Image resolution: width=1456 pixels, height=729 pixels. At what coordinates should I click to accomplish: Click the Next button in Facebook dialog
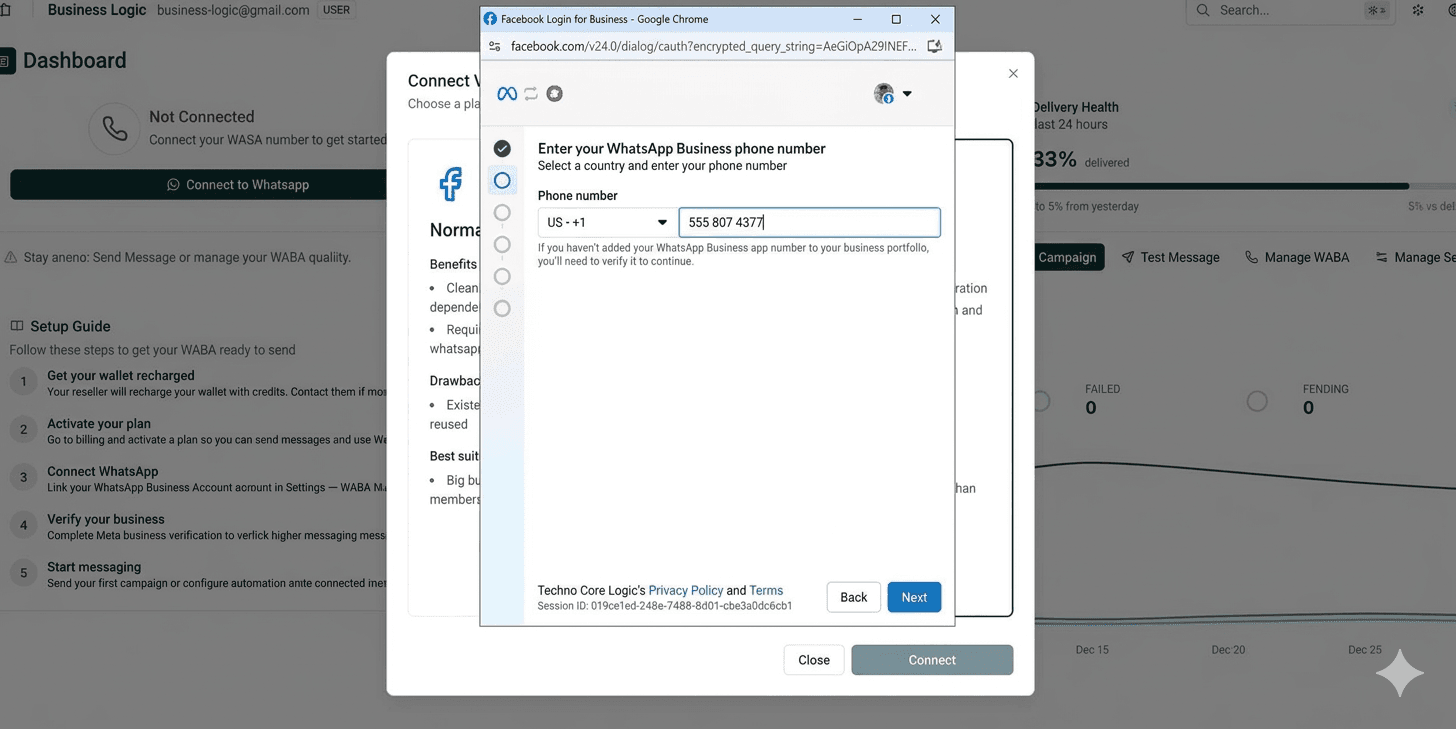pyautogui.click(x=914, y=597)
